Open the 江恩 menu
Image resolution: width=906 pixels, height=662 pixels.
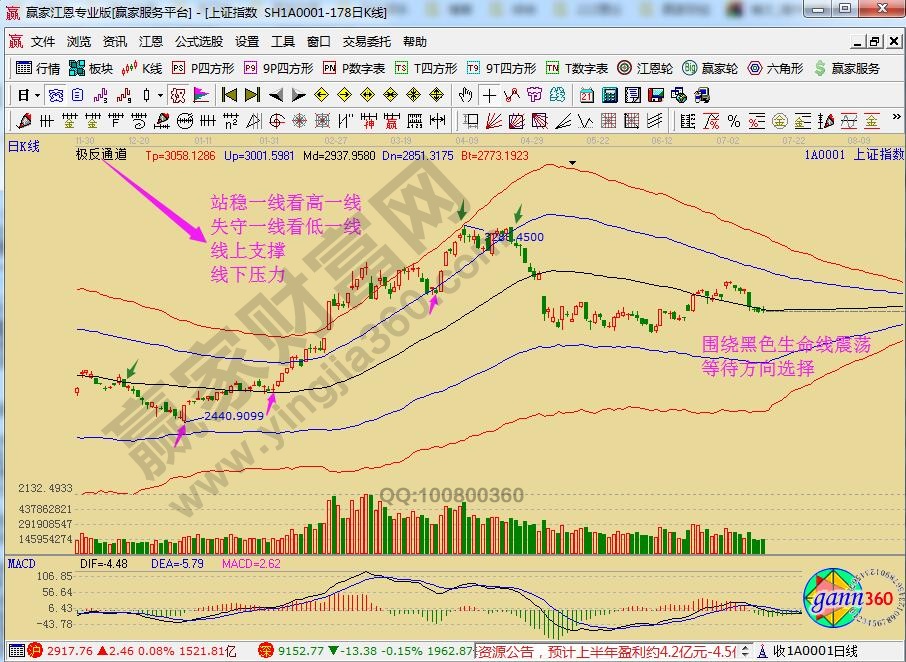click(150, 42)
